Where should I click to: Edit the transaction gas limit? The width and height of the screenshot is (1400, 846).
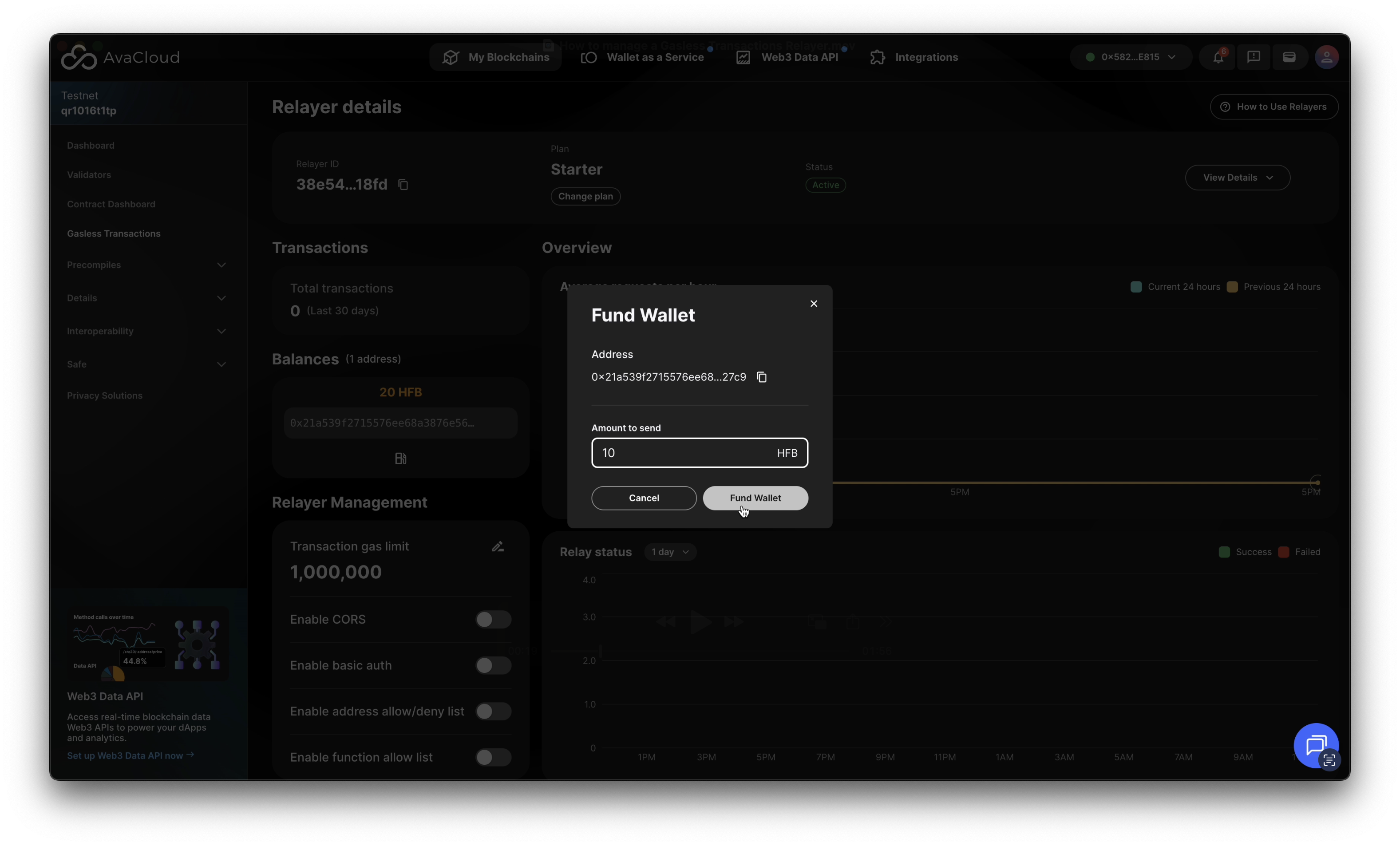coord(498,546)
